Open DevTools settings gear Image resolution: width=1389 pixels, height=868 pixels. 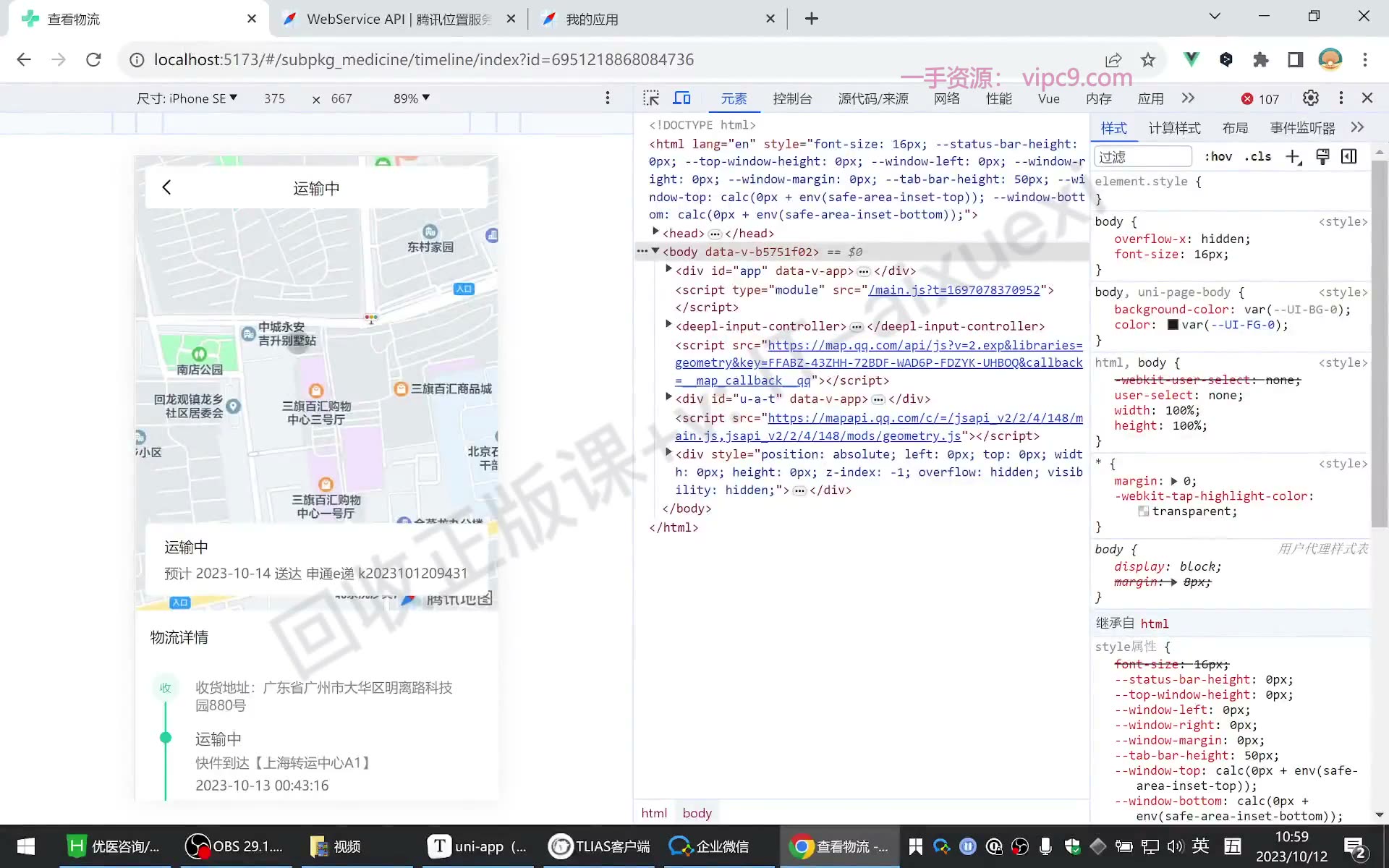point(1310,98)
